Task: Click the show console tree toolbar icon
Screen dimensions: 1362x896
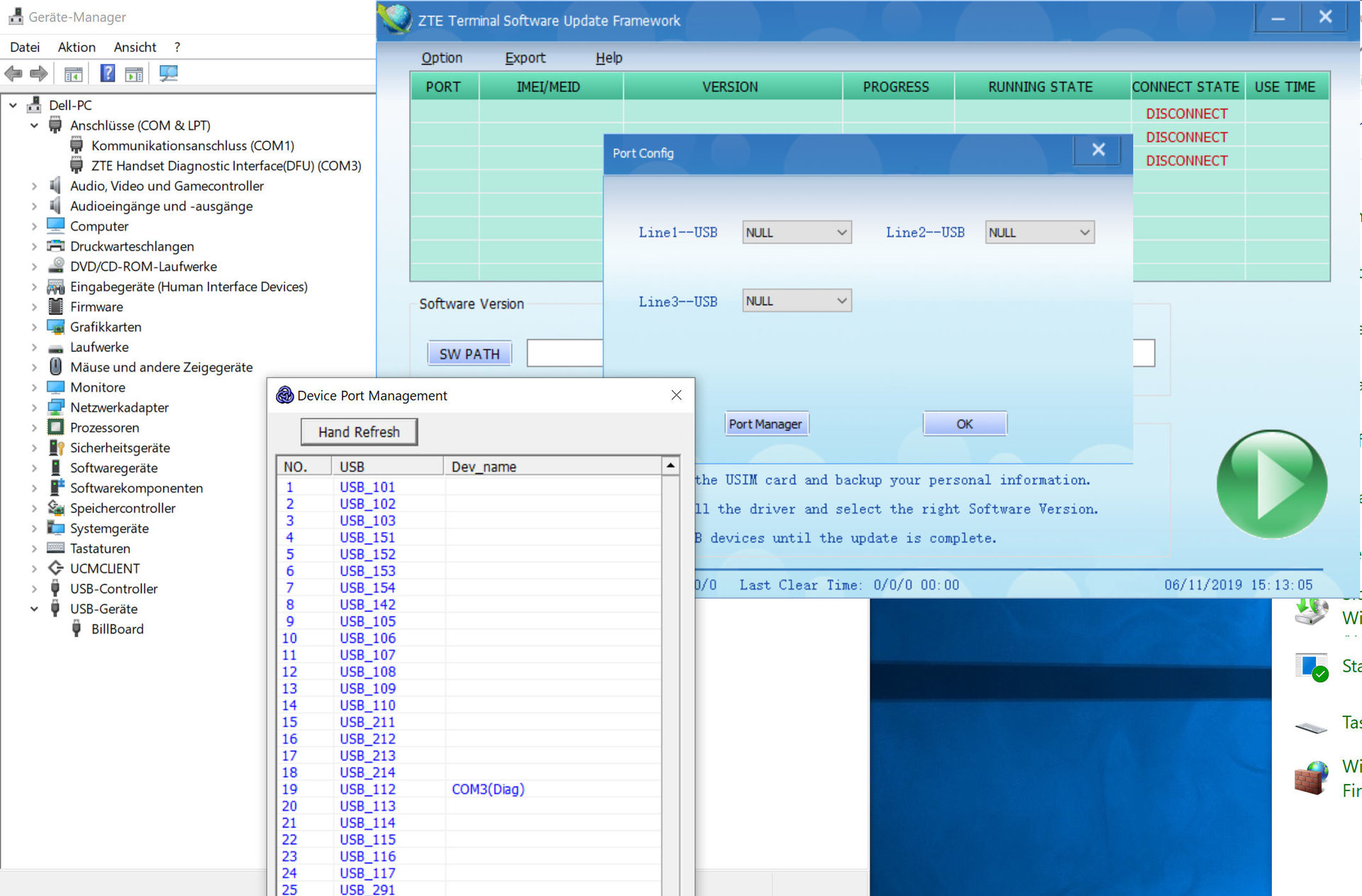Action: (x=73, y=74)
